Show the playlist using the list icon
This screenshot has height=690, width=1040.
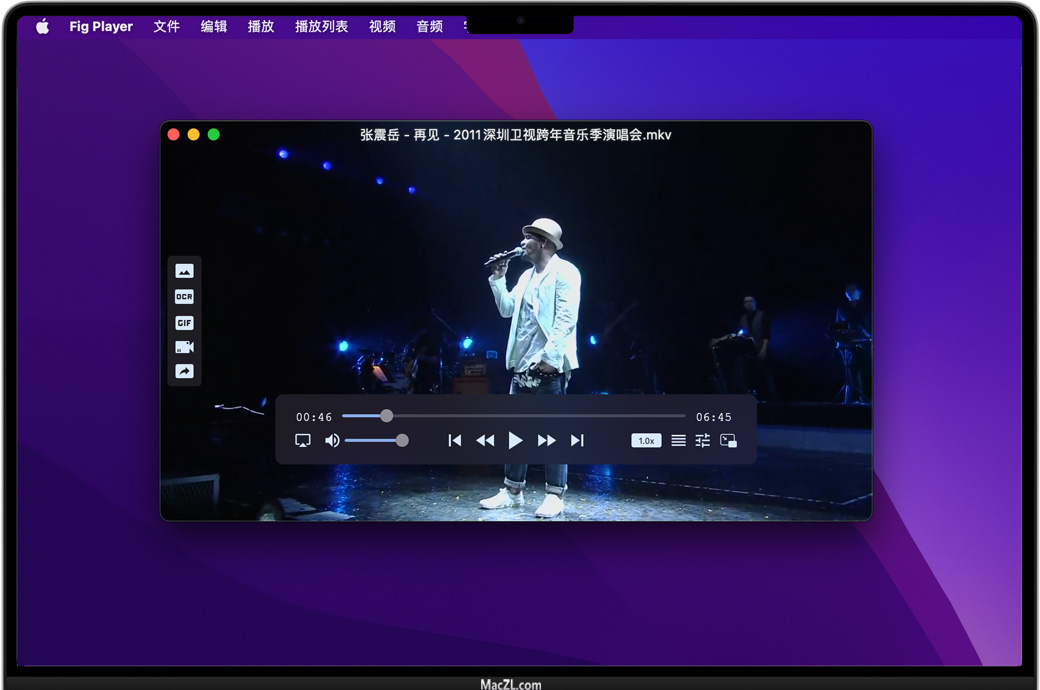[x=678, y=441]
